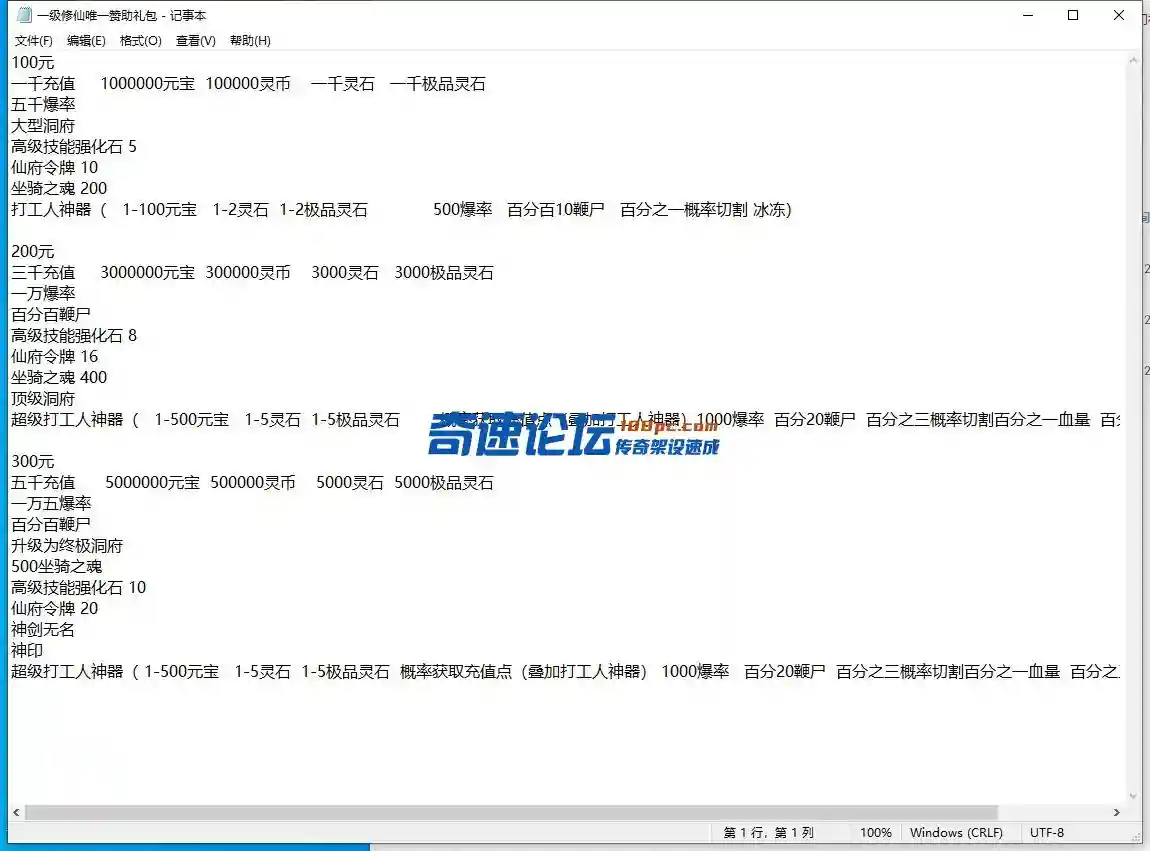Click the 100% zoom status entry

tap(876, 833)
